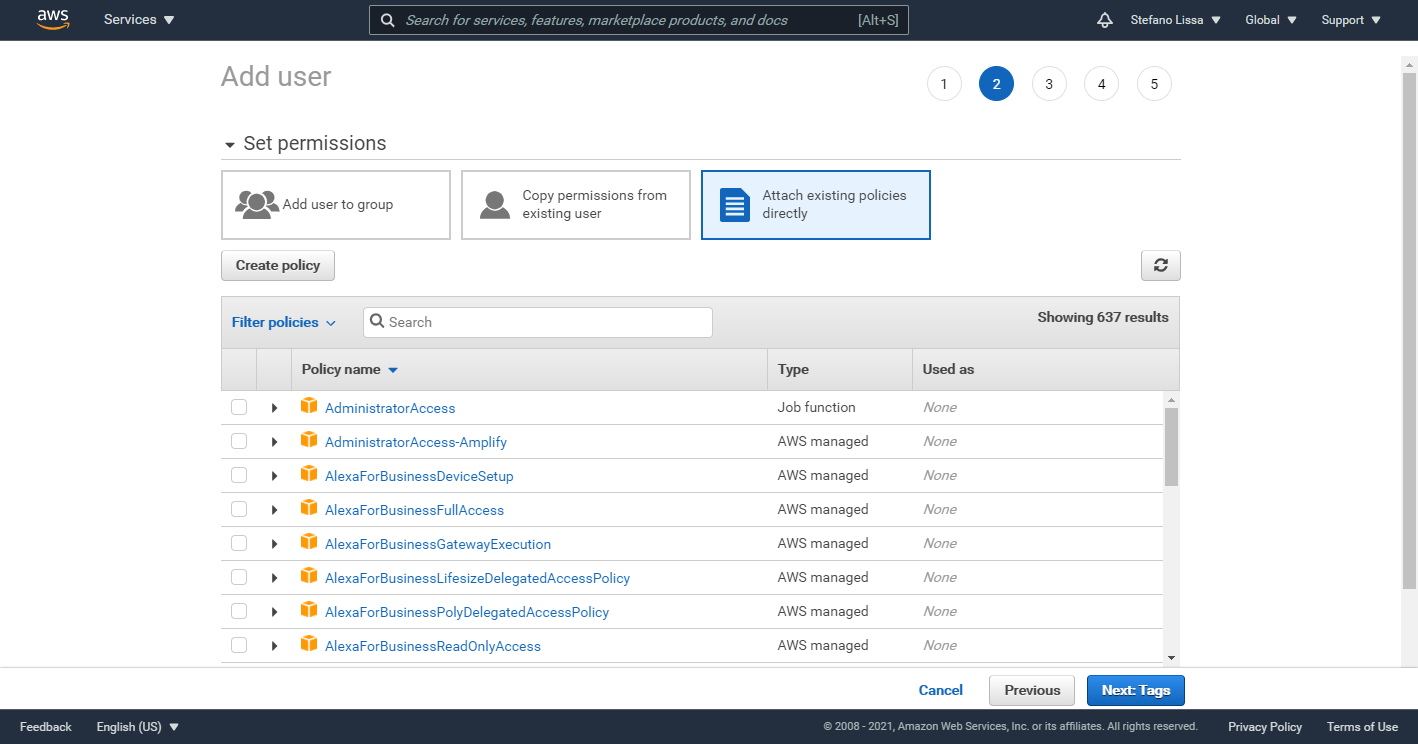The width and height of the screenshot is (1418, 744).
Task: Click the policy icon beside AlexaForBusinessGatewayExecution
Action: coord(309,542)
